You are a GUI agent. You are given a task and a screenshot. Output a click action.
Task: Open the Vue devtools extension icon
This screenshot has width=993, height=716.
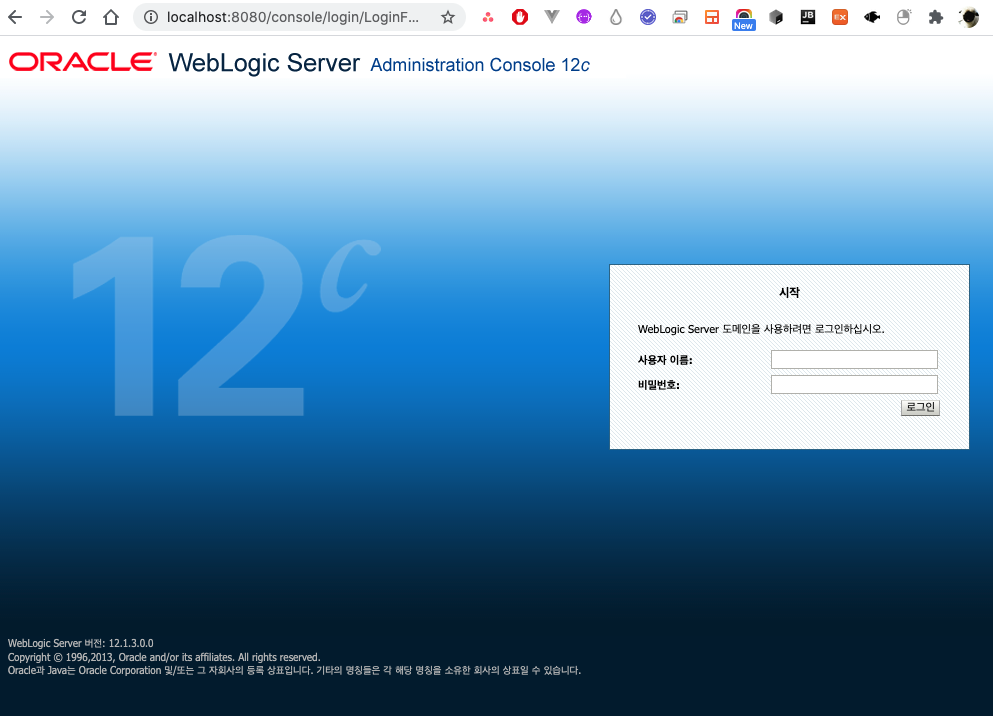pos(552,17)
